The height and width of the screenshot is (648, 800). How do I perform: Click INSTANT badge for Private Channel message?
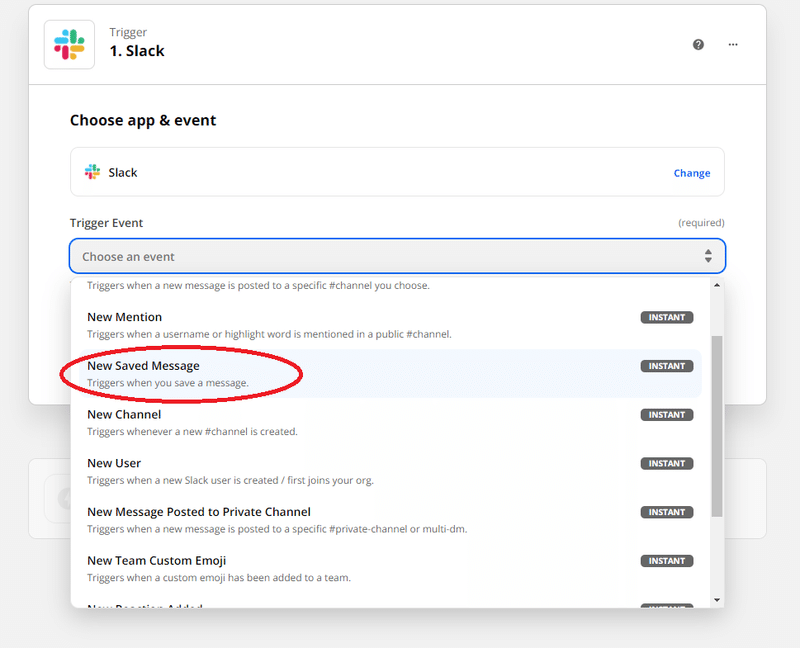(667, 512)
